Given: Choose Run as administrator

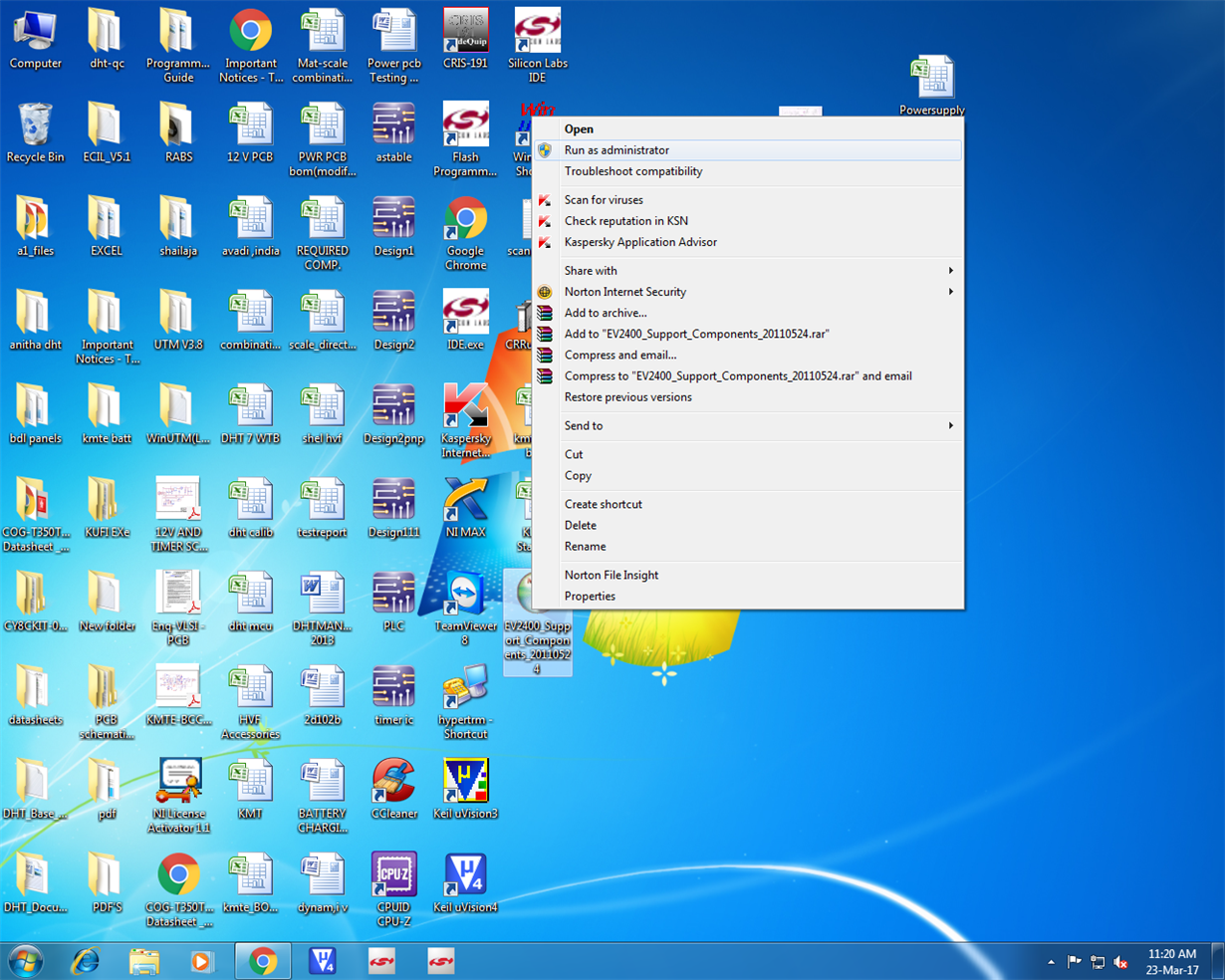Looking at the screenshot, I should tap(748, 150).
